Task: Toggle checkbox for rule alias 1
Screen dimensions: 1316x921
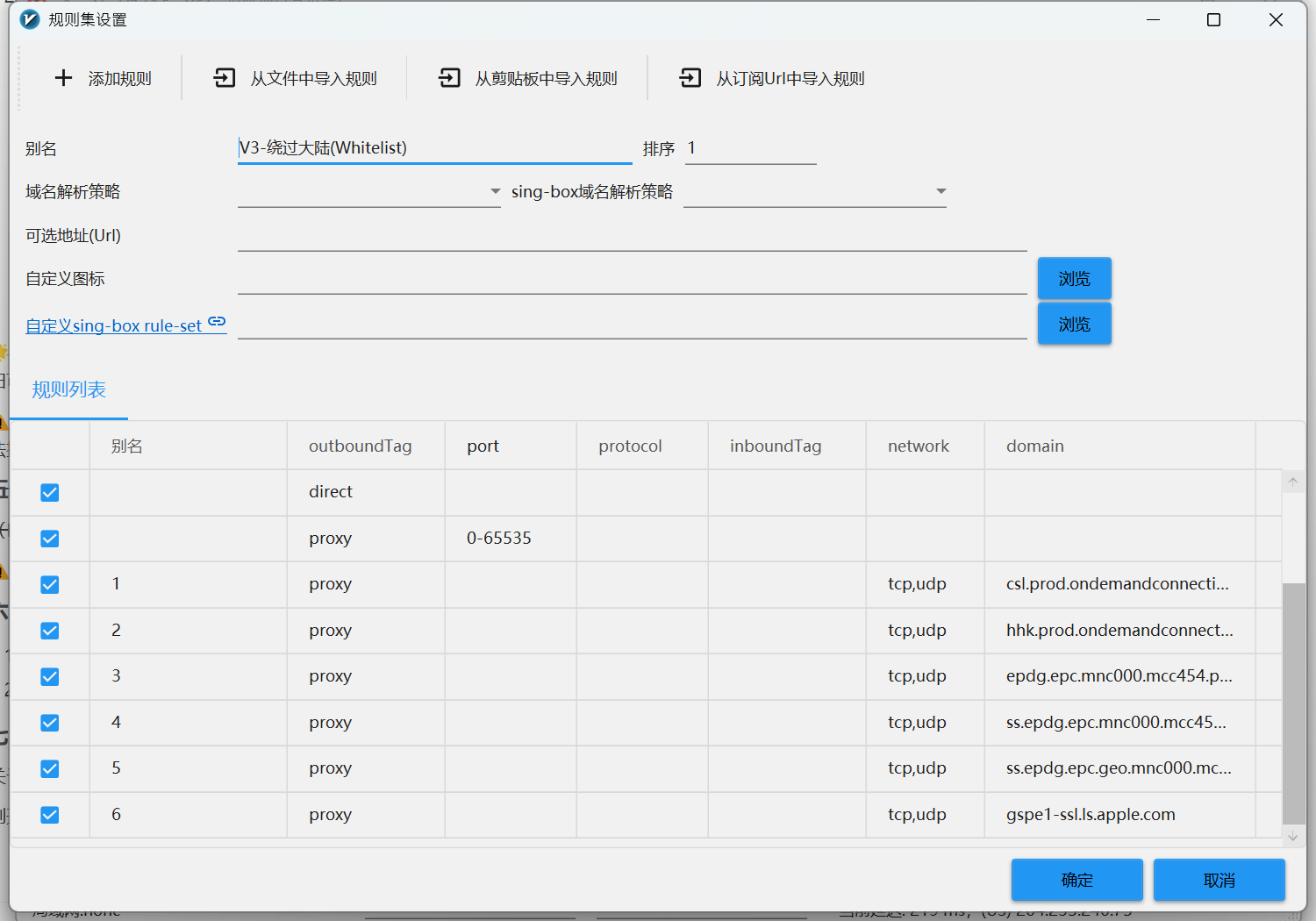Action: 50,584
